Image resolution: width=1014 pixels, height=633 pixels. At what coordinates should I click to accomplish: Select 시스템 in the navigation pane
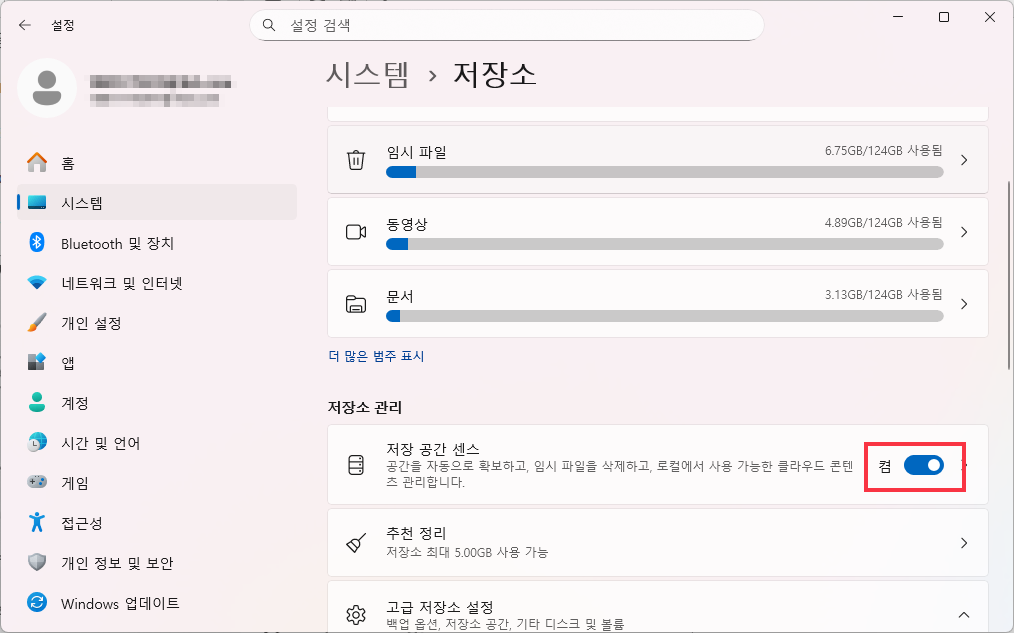pos(62,202)
